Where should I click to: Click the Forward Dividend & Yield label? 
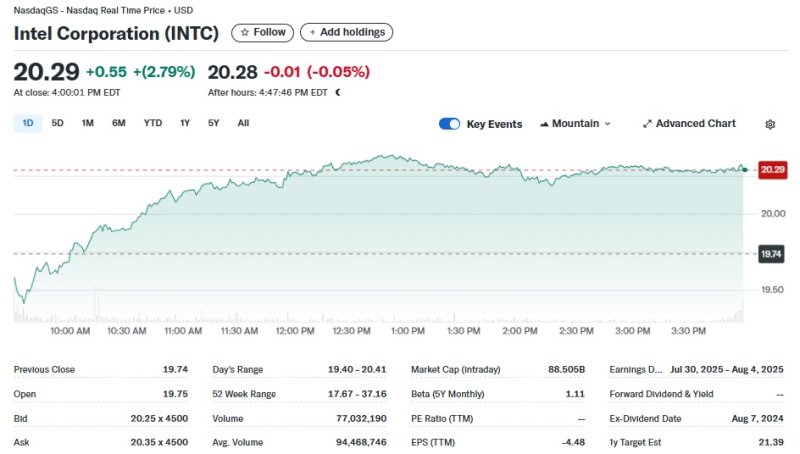coord(661,394)
